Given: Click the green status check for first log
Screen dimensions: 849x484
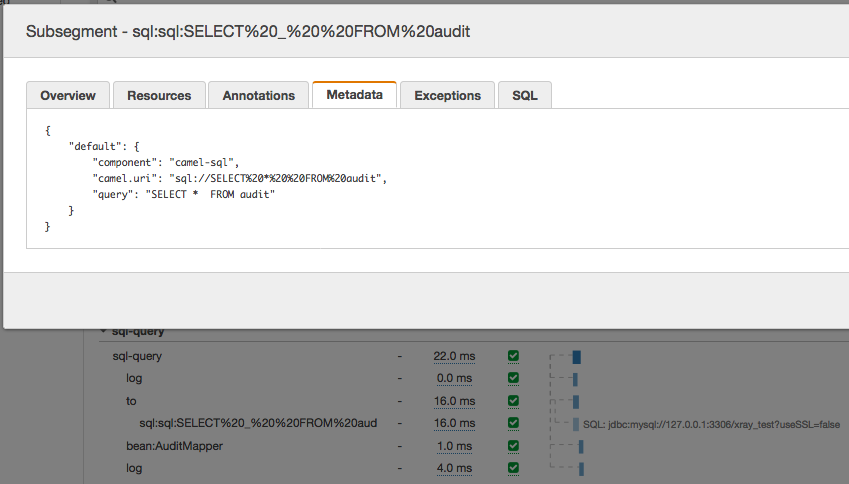Looking at the screenshot, I should pos(513,378).
